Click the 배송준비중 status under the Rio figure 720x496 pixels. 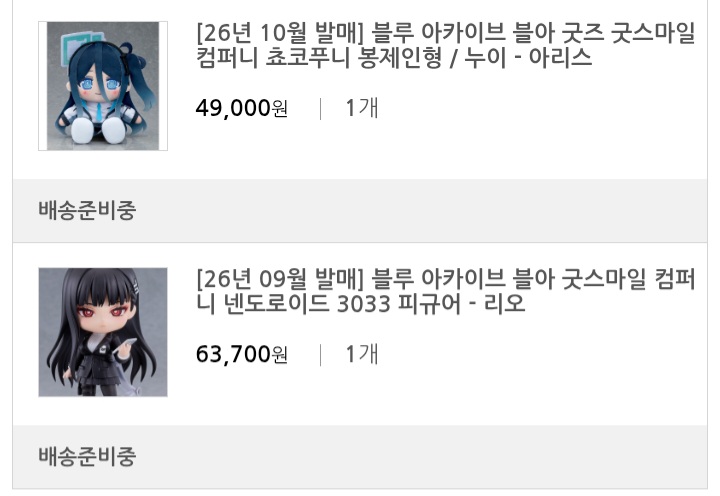pos(87,457)
